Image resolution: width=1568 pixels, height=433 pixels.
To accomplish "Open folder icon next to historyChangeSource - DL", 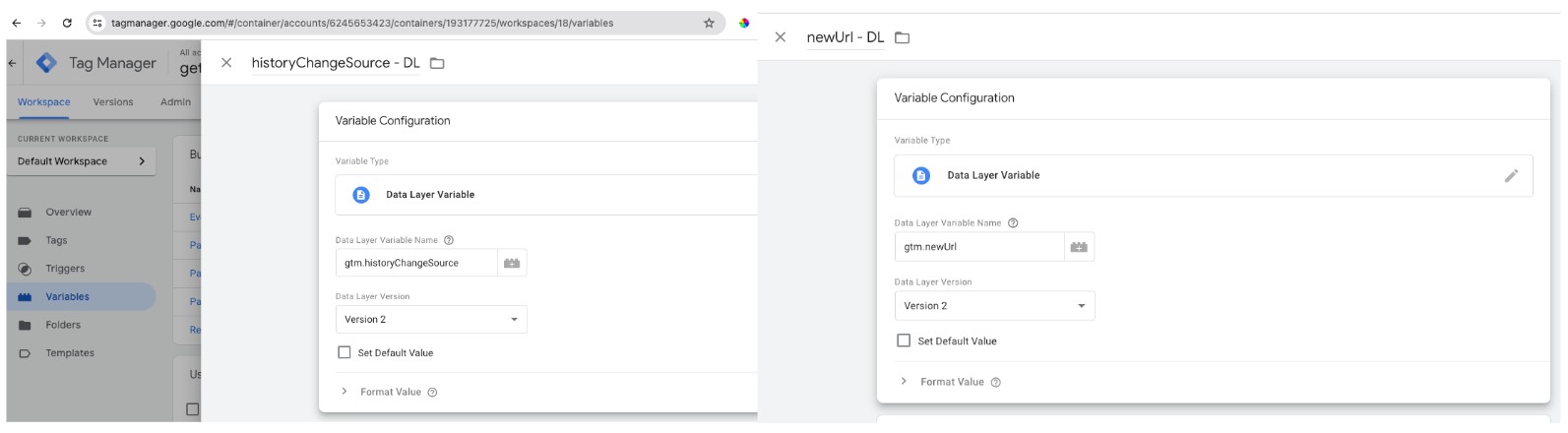I will click(x=438, y=63).
